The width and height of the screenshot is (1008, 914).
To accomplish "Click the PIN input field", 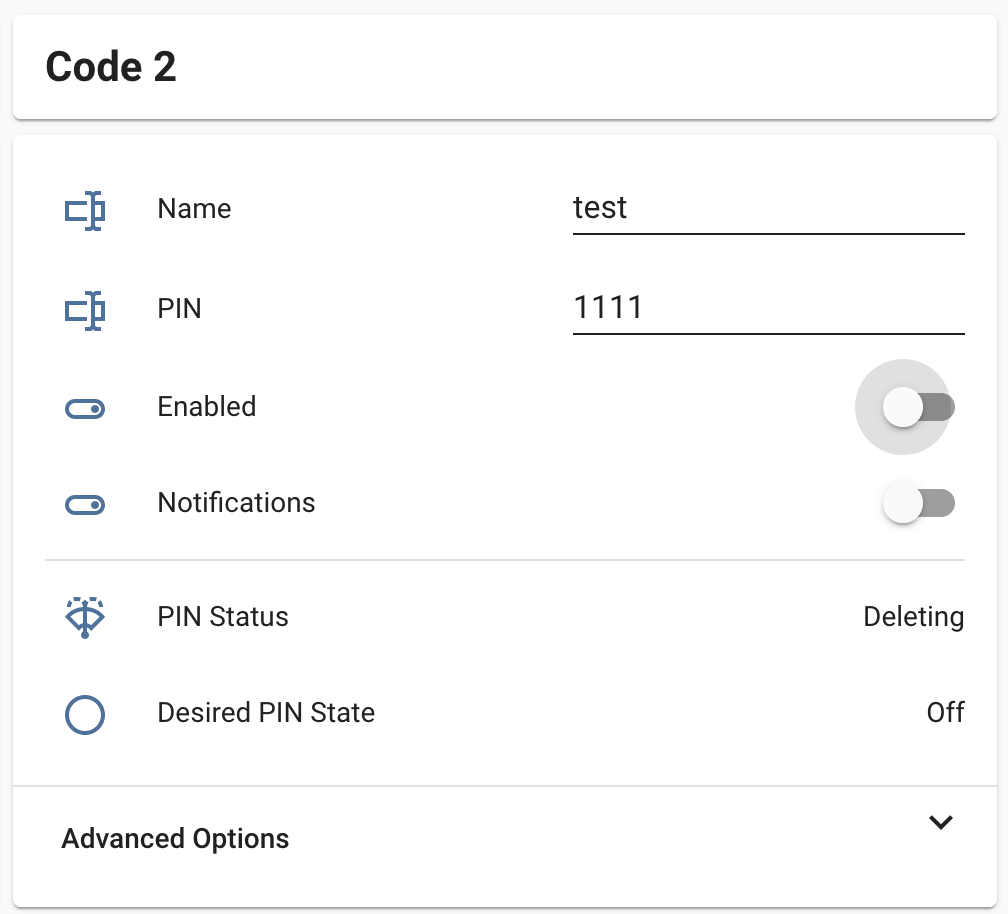I will coord(767,308).
